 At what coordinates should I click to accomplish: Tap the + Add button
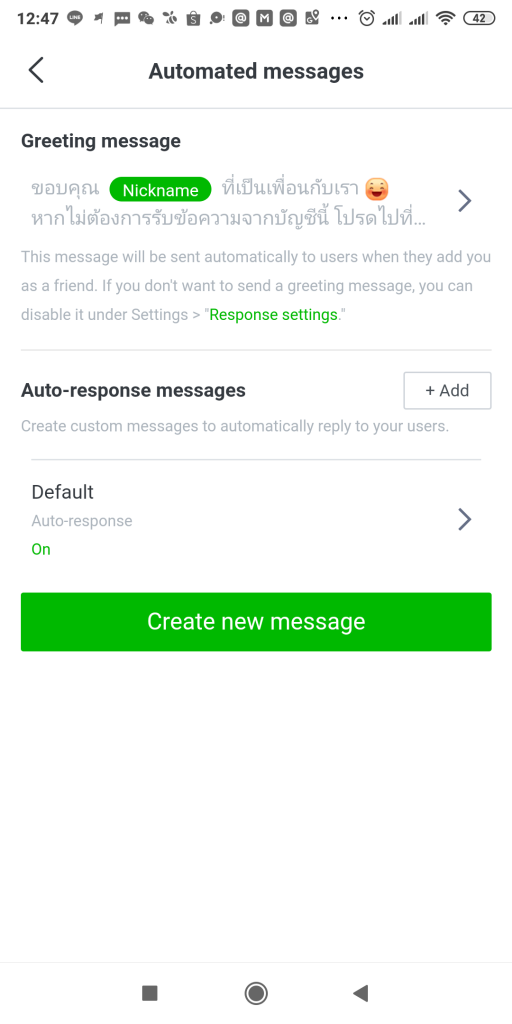coord(447,391)
